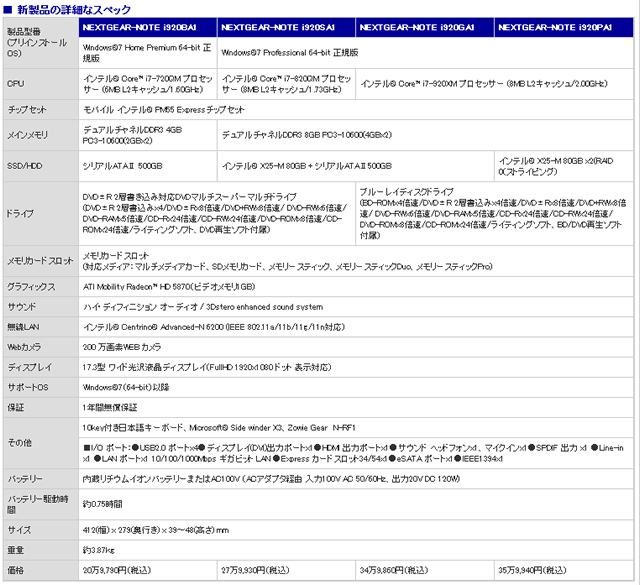Click the Windows 7 Professional 64-bit cell

click(425, 53)
